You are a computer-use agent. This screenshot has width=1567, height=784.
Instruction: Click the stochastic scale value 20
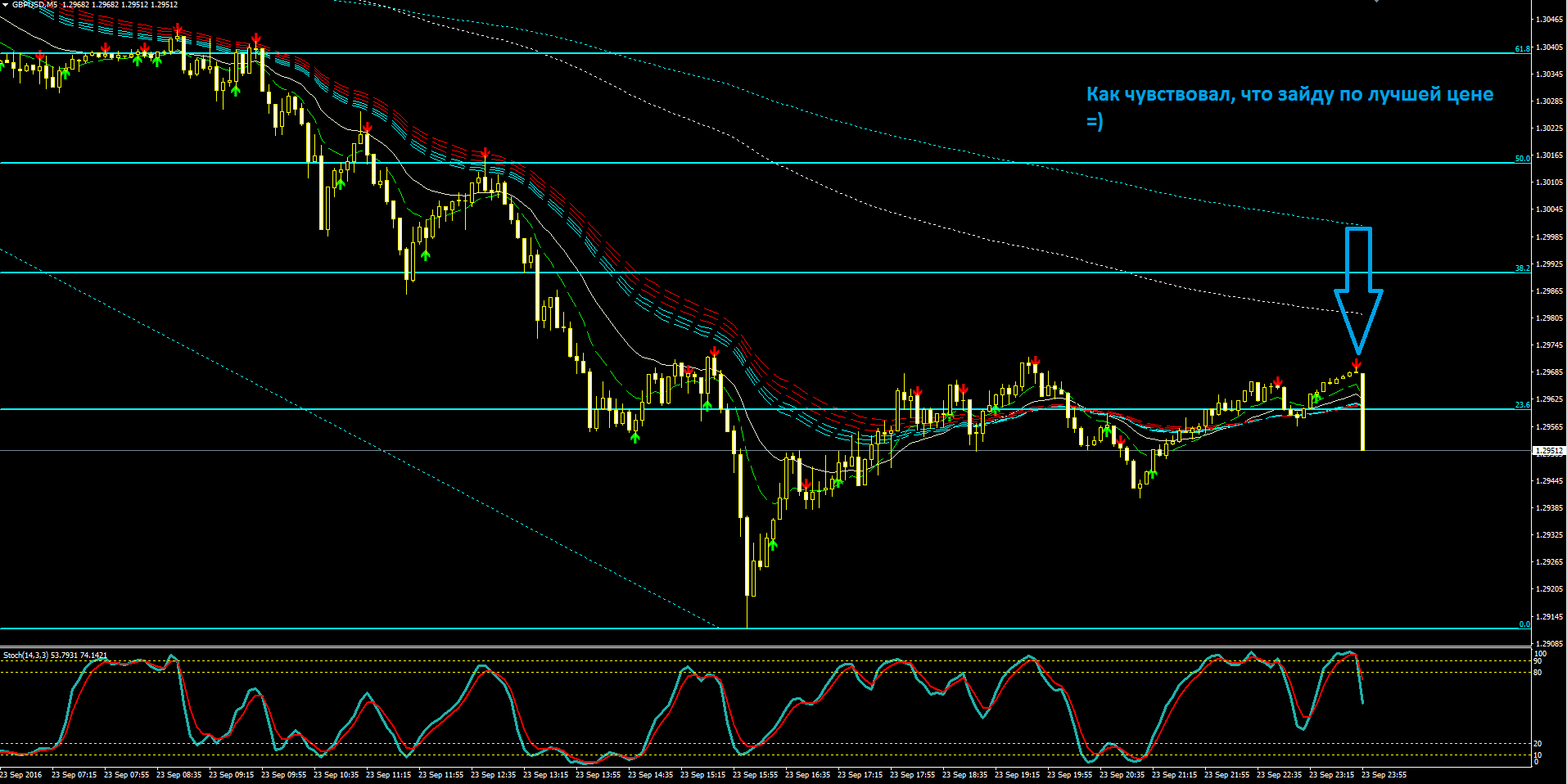click(1538, 745)
